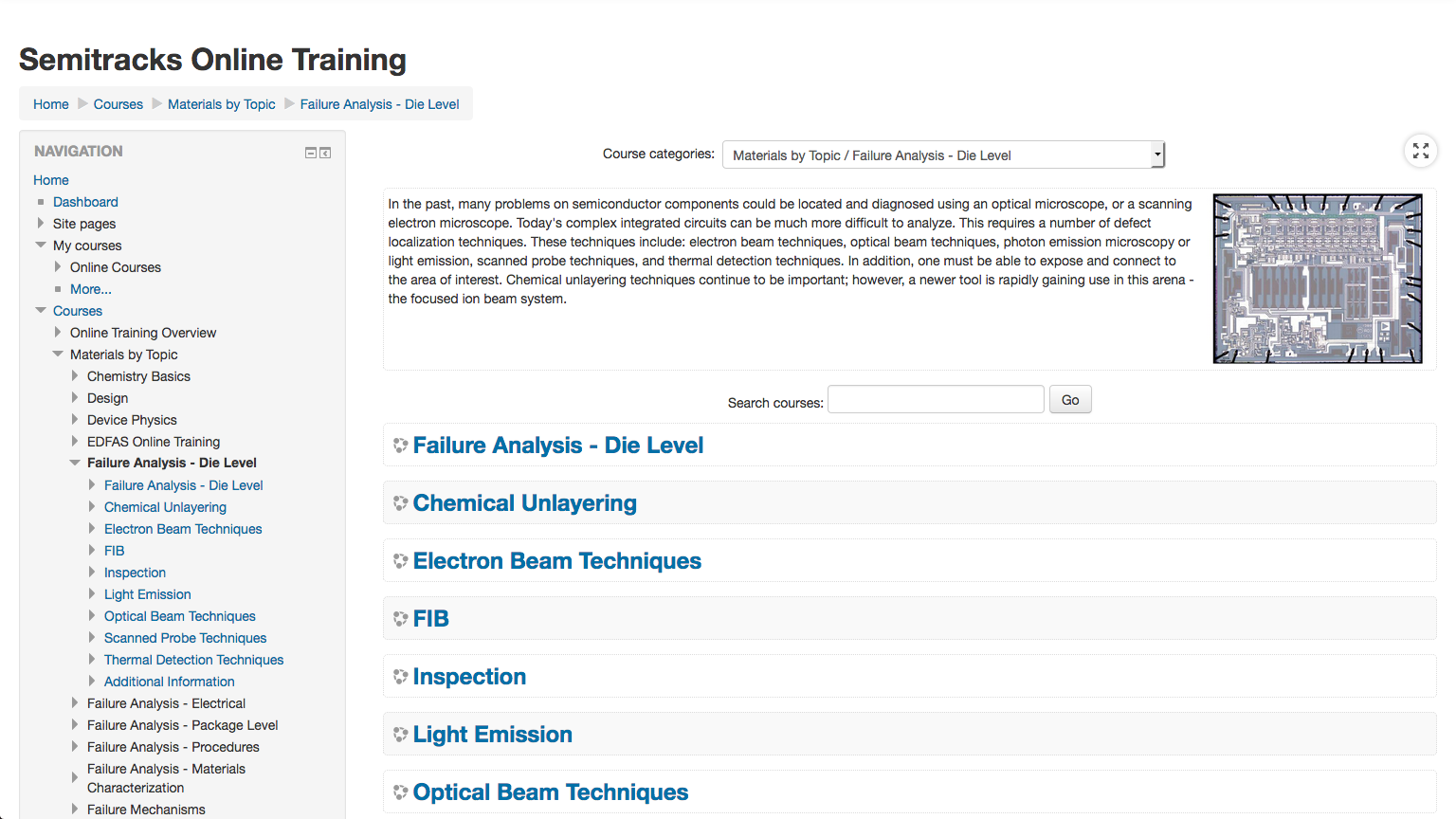Open the Dashboard link
The image size is (1456, 819).
coord(85,202)
